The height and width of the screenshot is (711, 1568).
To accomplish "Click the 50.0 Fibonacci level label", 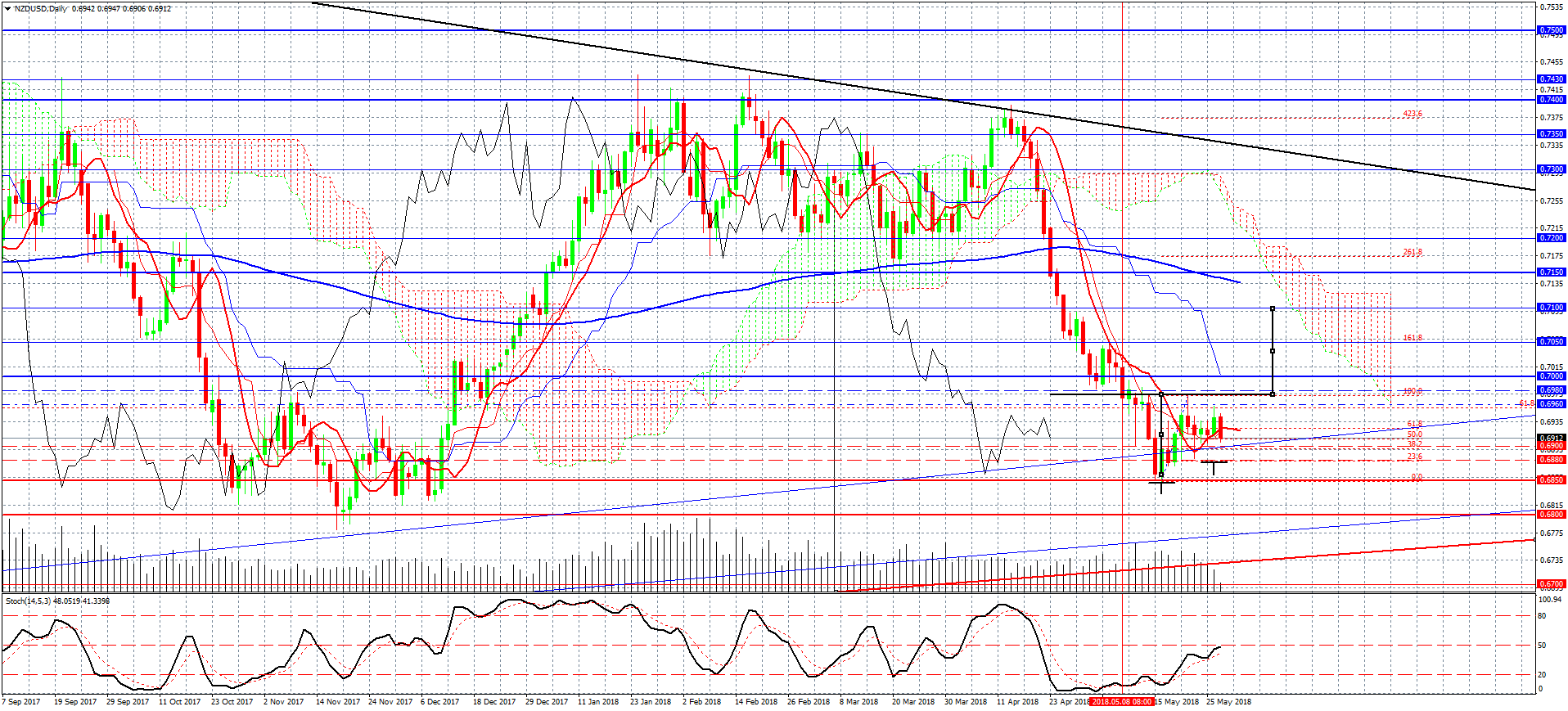I will (1415, 434).
